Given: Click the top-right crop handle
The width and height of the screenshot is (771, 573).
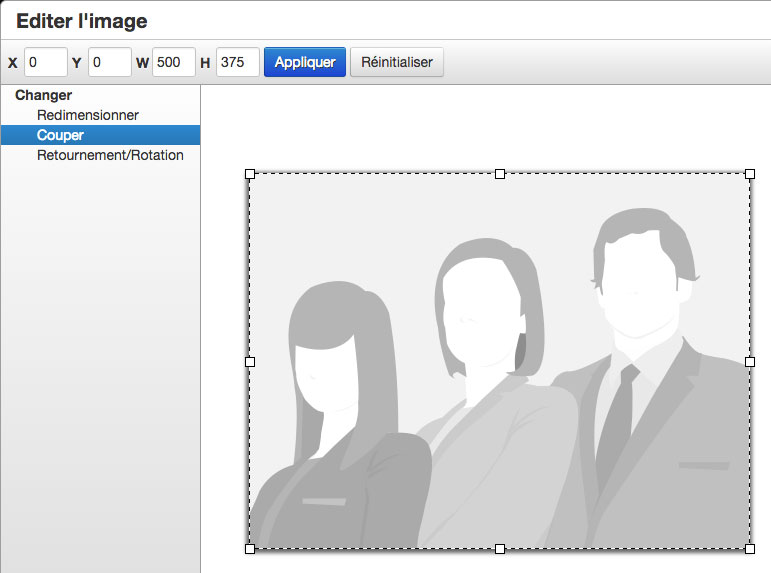Looking at the screenshot, I should click(750, 174).
